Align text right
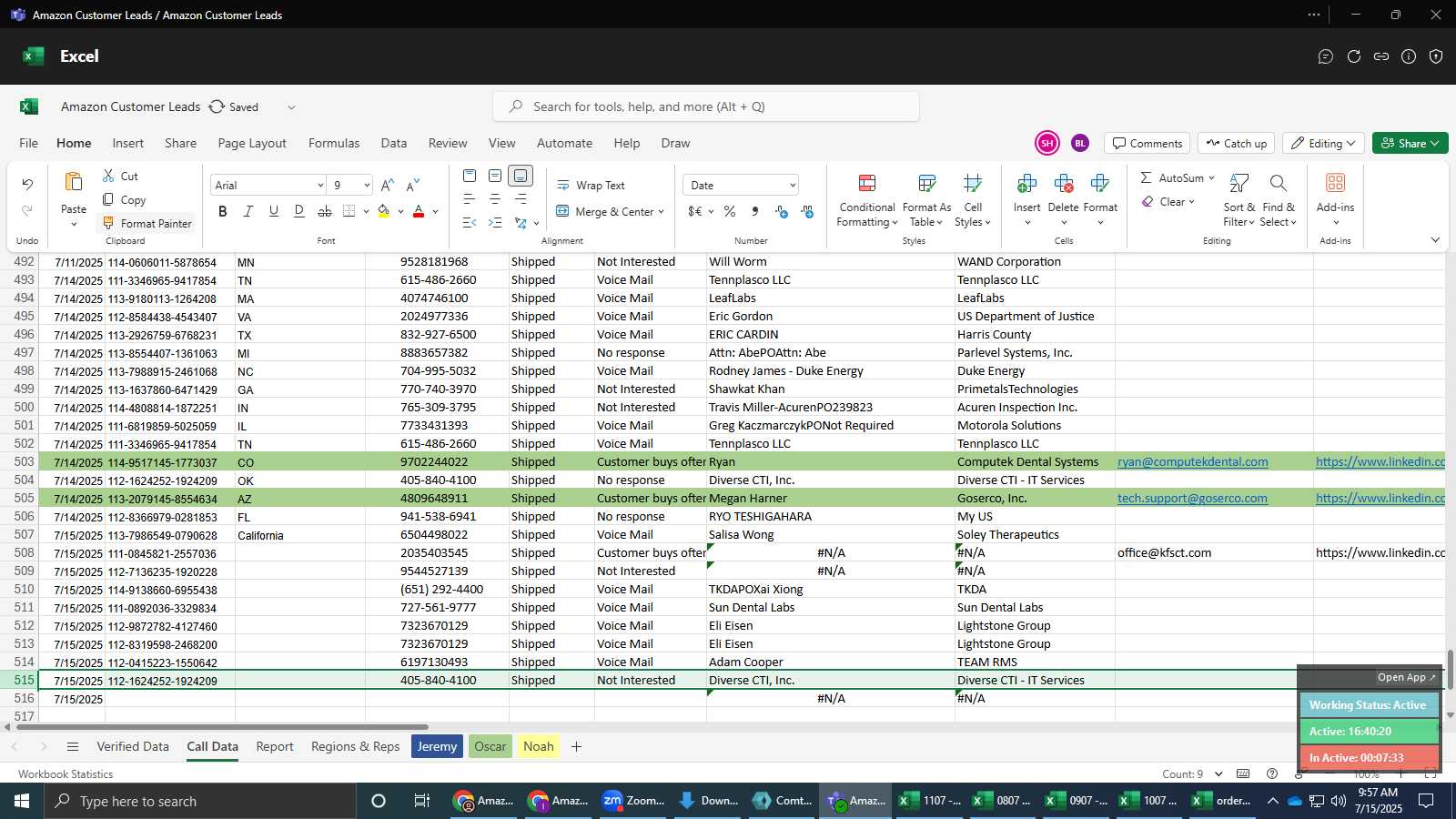 [x=521, y=199]
